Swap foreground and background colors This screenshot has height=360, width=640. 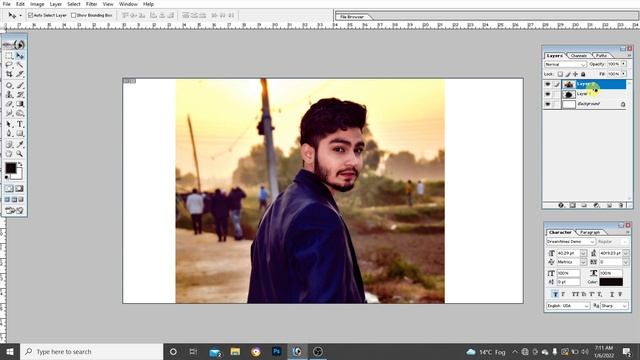(x=20, y=164)
